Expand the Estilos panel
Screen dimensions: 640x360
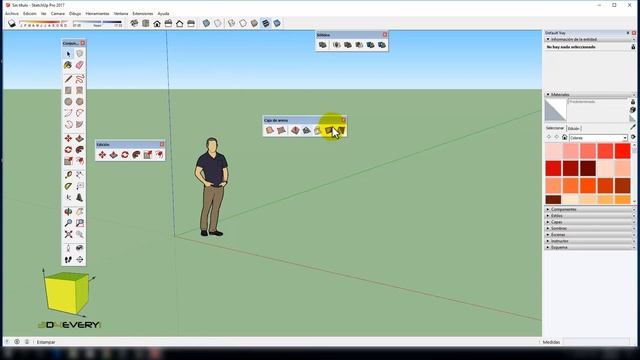(590, 216)
